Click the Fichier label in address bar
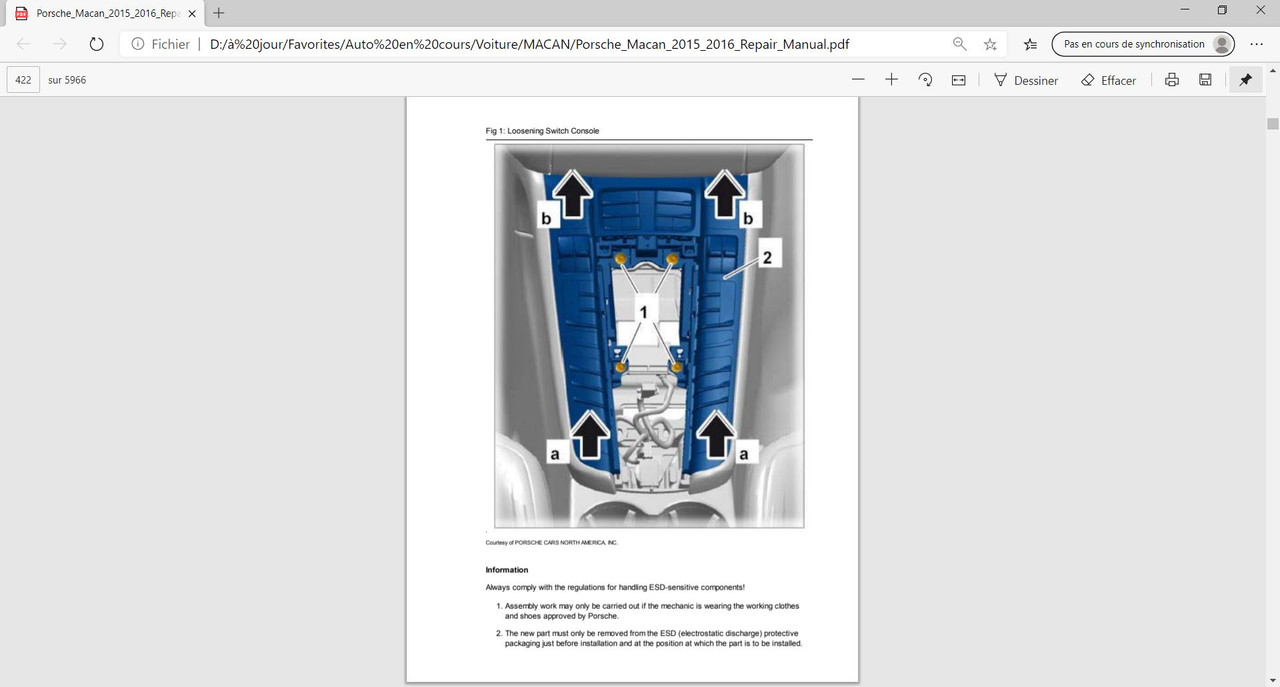 coord(170,44)
